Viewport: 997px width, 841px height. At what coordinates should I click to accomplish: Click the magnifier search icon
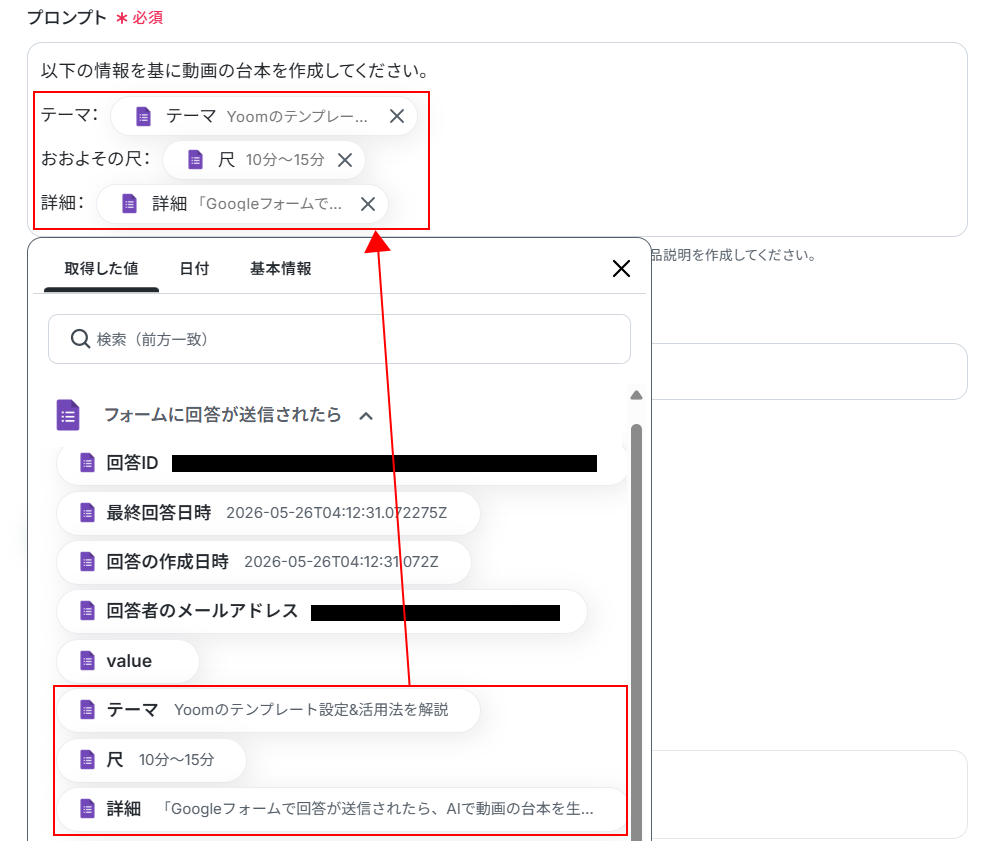click(80, 339)
